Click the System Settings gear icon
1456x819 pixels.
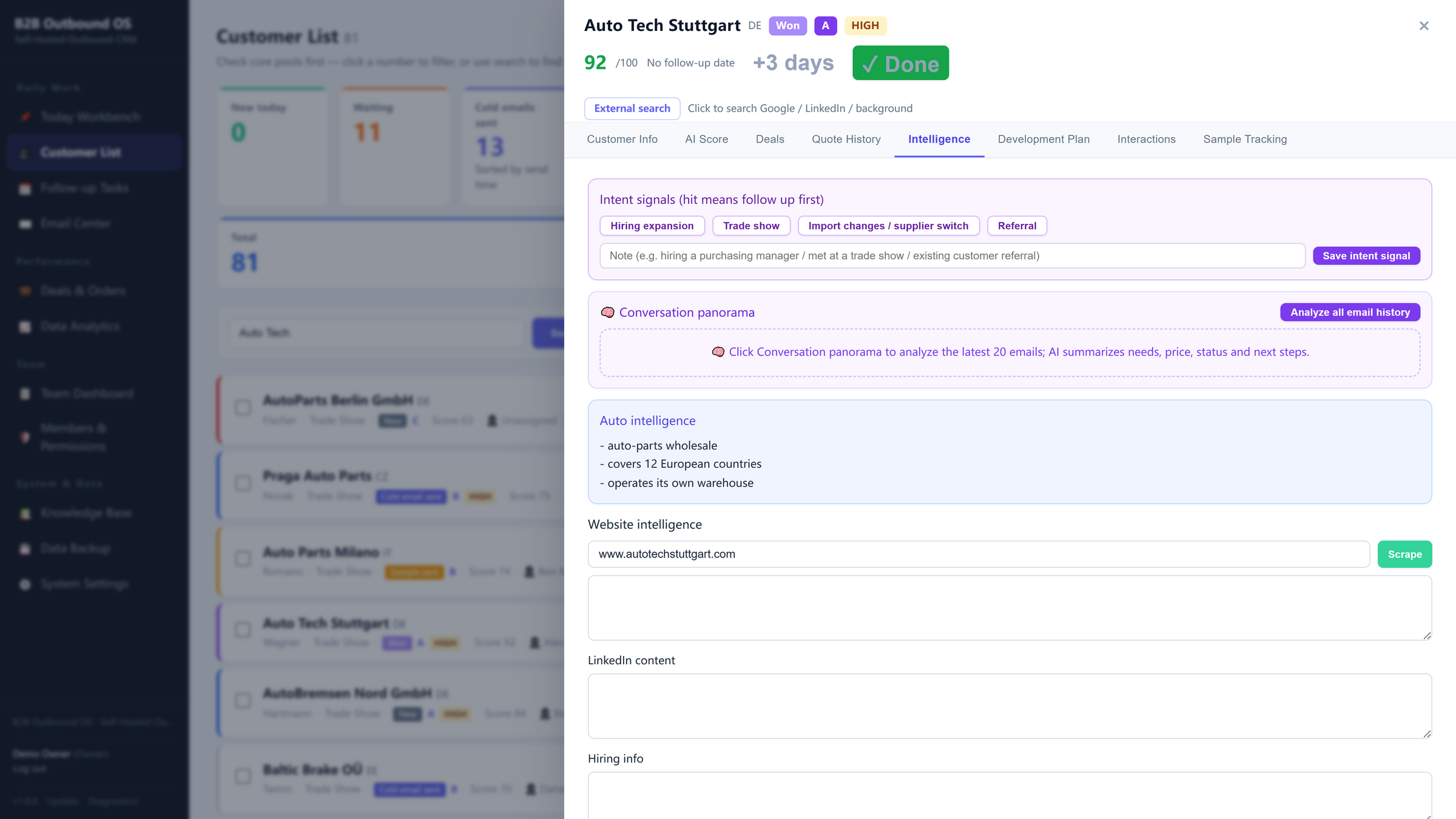25,584
